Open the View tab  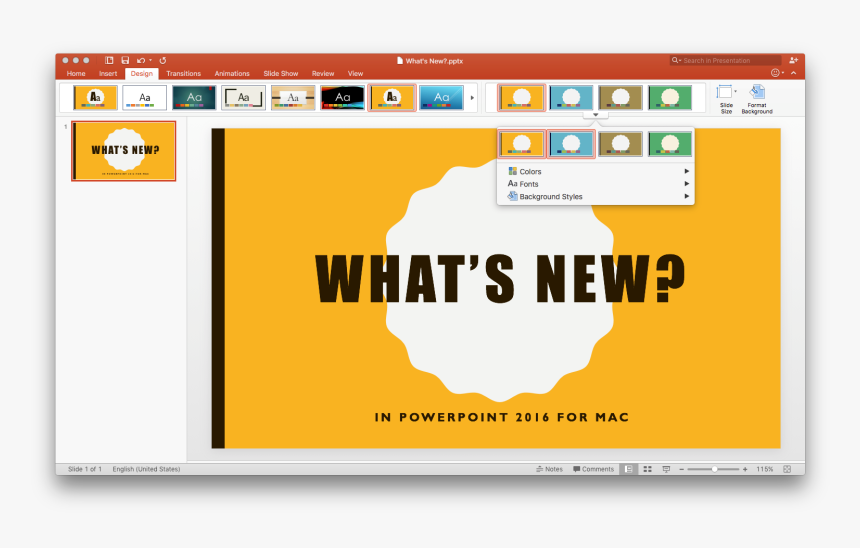tap(355, 74)
